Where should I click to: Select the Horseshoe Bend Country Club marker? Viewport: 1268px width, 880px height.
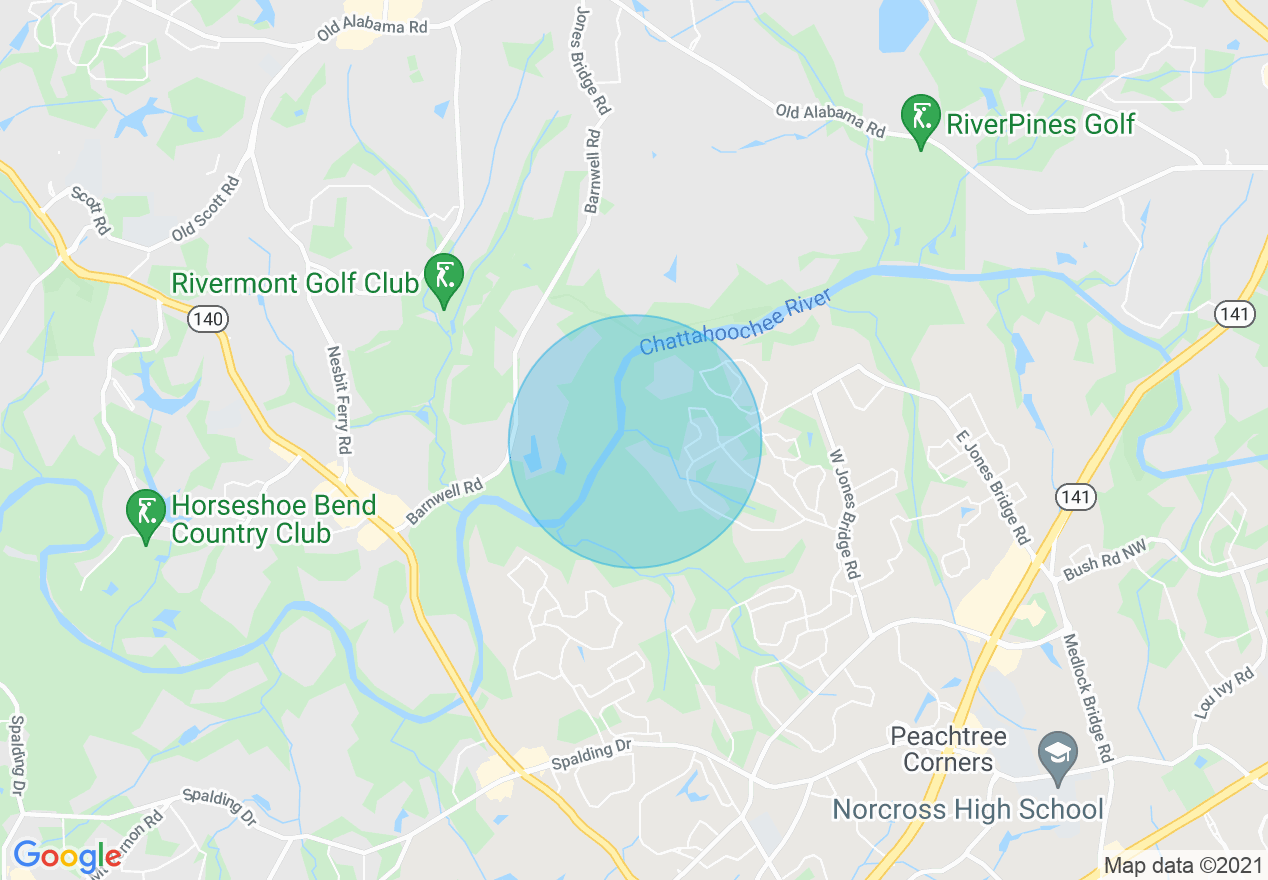pos(146,515)
